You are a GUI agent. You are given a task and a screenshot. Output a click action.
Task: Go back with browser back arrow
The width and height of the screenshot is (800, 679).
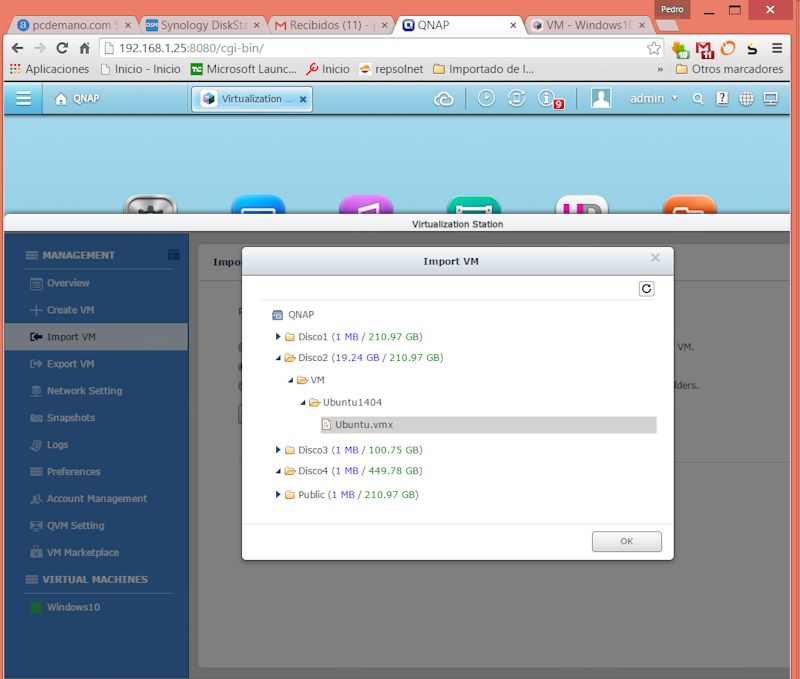pyautogui.click(x=17, y=48)
